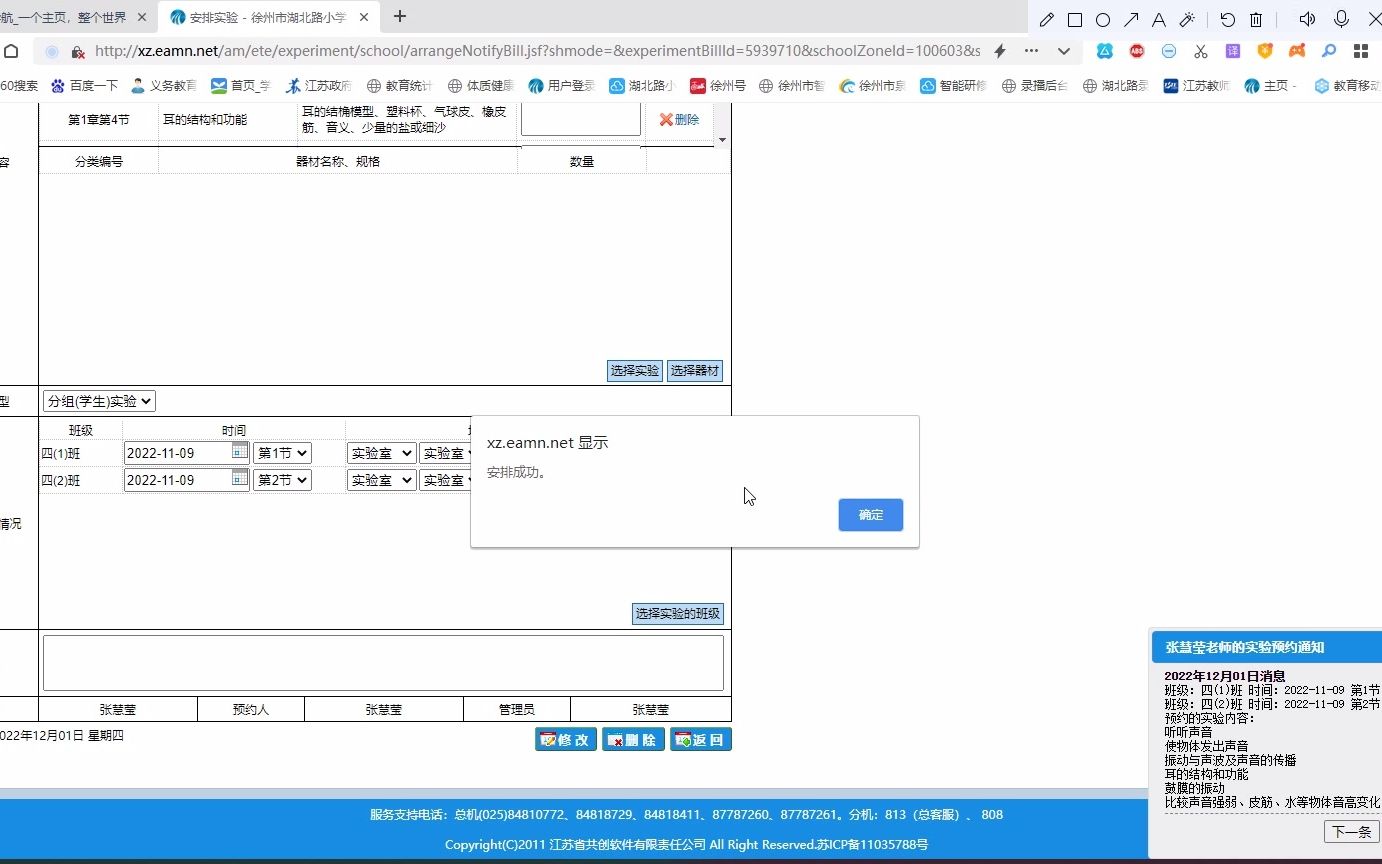Select the magic wand annotation tool

click(x=1187, y=20)
